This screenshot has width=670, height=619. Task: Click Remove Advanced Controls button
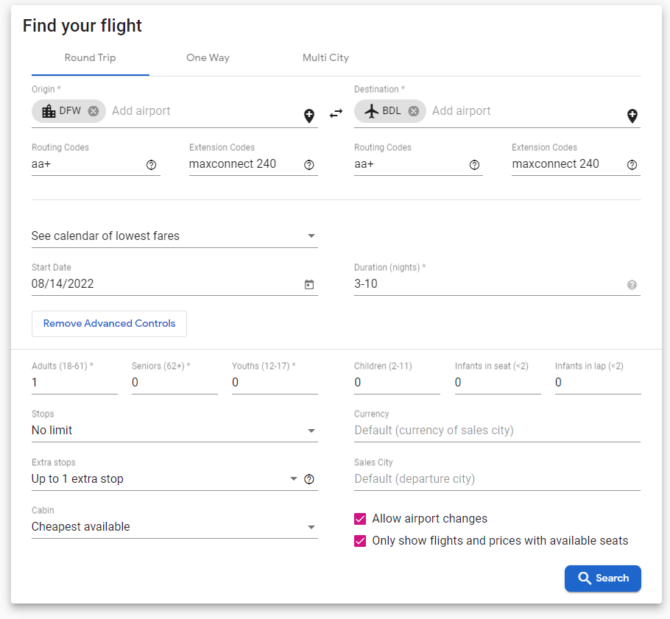[109, 323]
